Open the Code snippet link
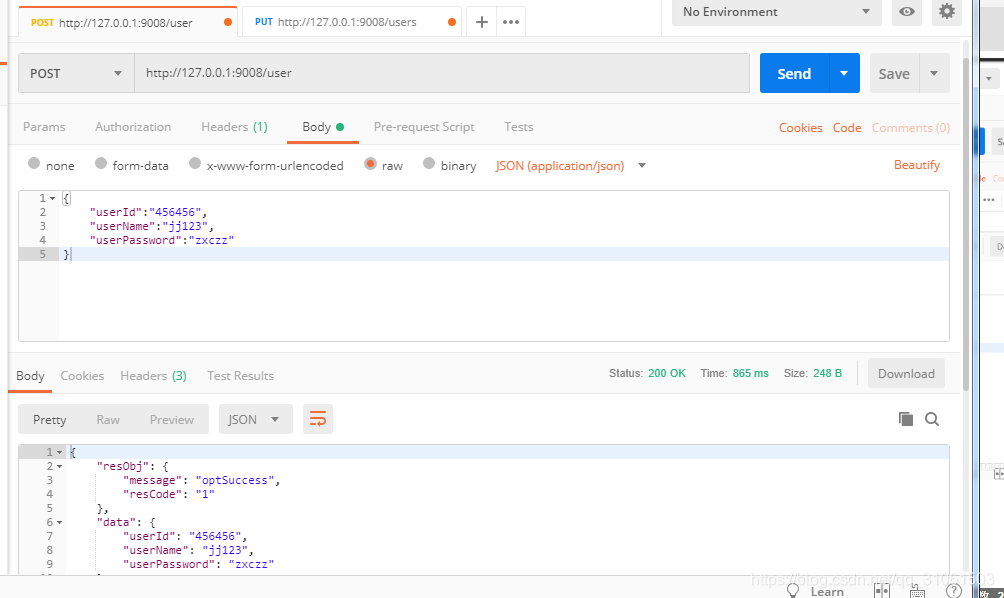The image size is (1004, 598). pos(846,127)
